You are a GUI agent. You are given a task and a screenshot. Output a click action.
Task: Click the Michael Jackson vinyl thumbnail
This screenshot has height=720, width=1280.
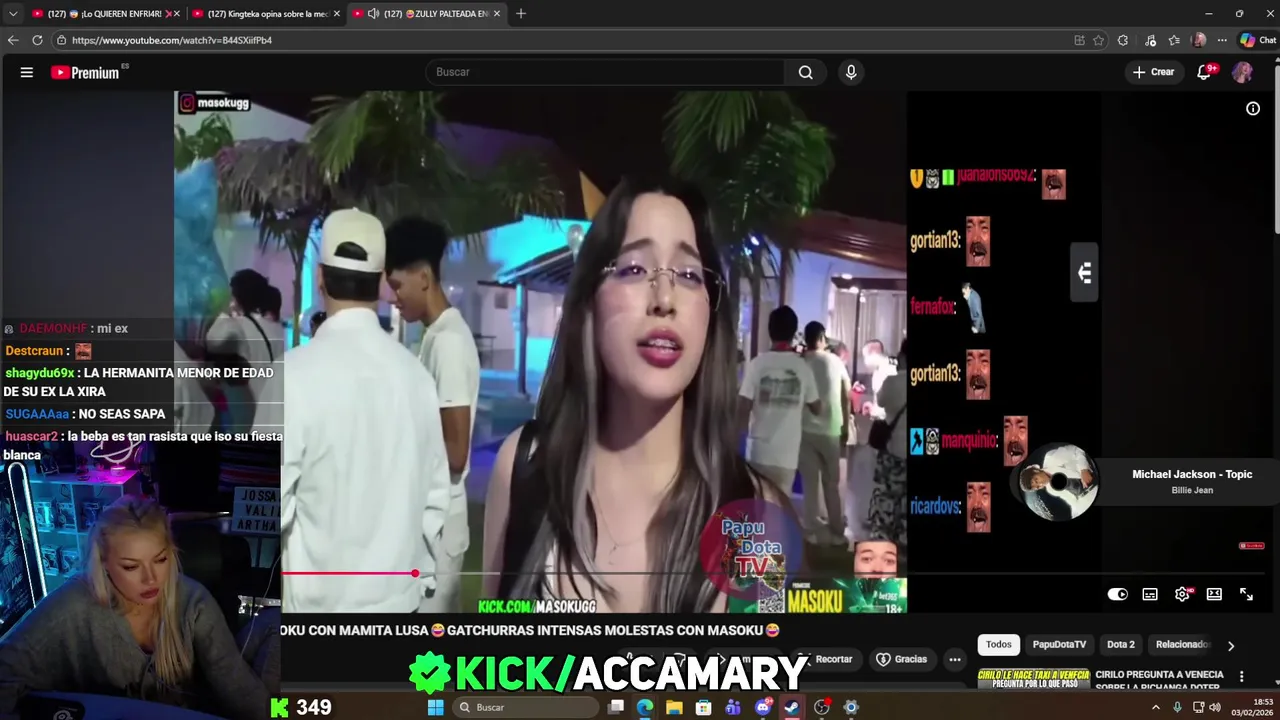click(1057, 482)
